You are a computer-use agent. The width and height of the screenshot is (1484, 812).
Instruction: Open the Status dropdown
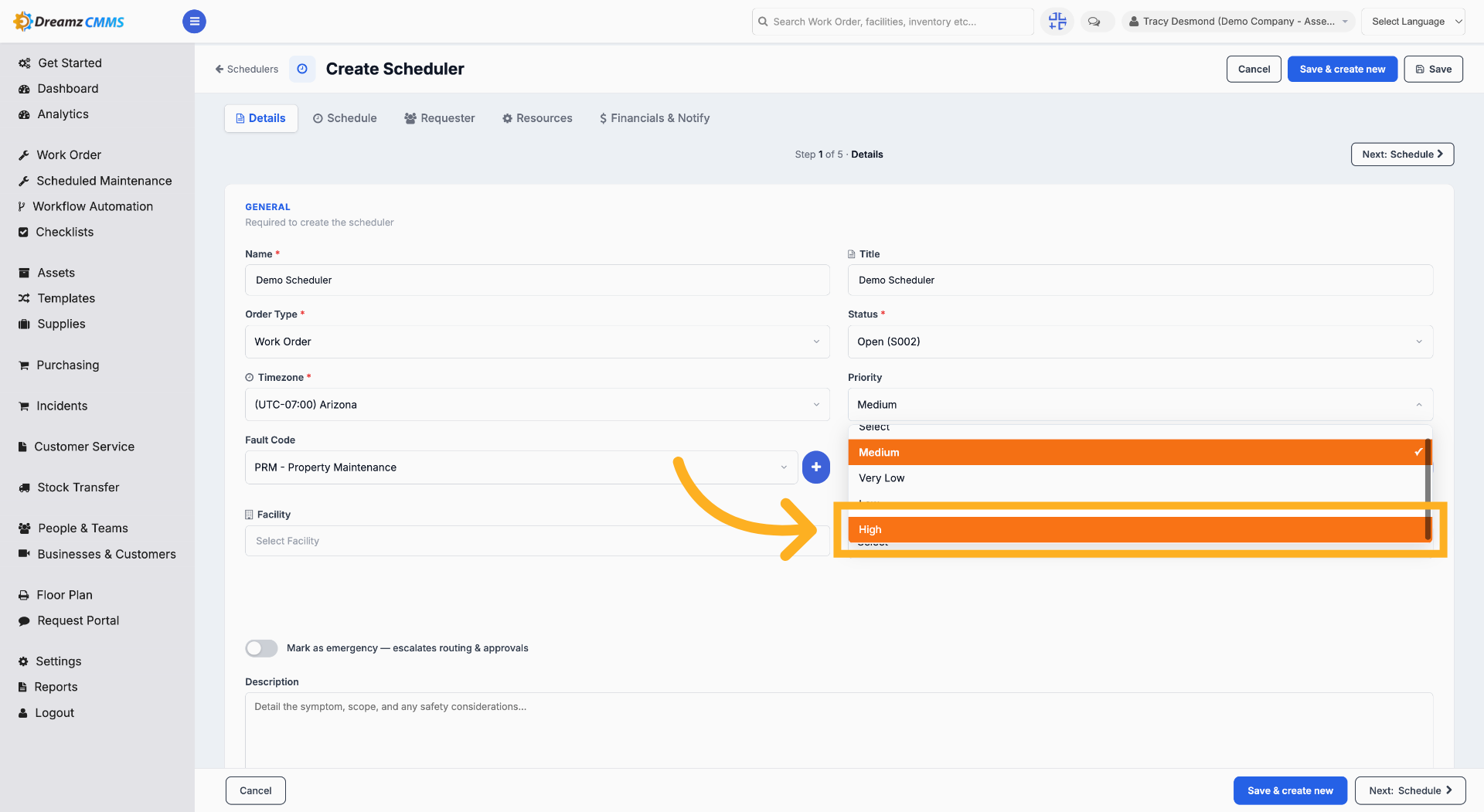(x=1140, y=341)
